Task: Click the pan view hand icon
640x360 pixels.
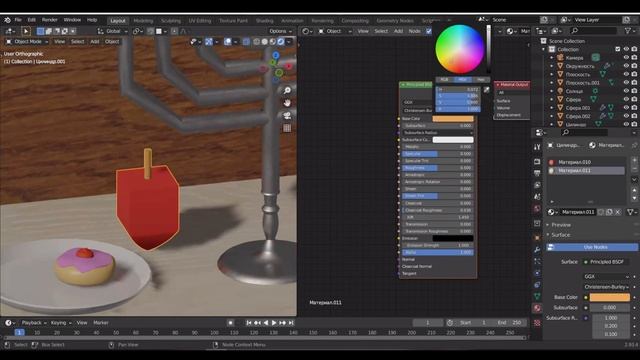Action: 287,103
